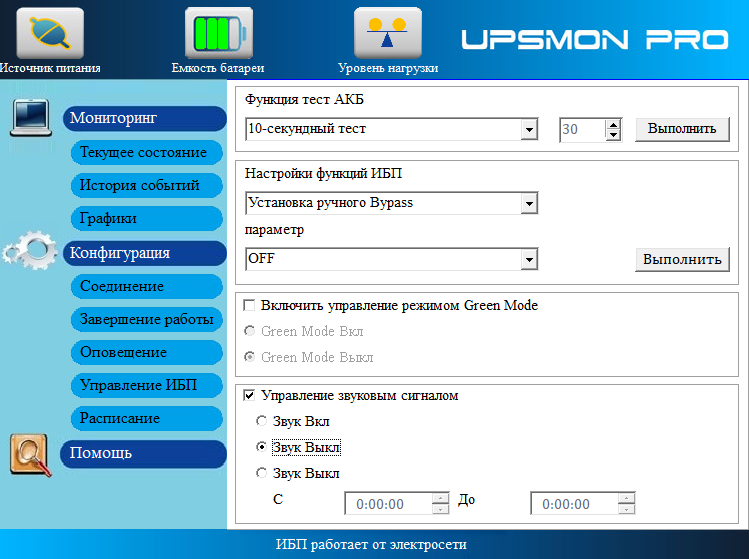Open the Конфигурация section
The height and width of the screenshot is (559, 749).
(144, 253)
